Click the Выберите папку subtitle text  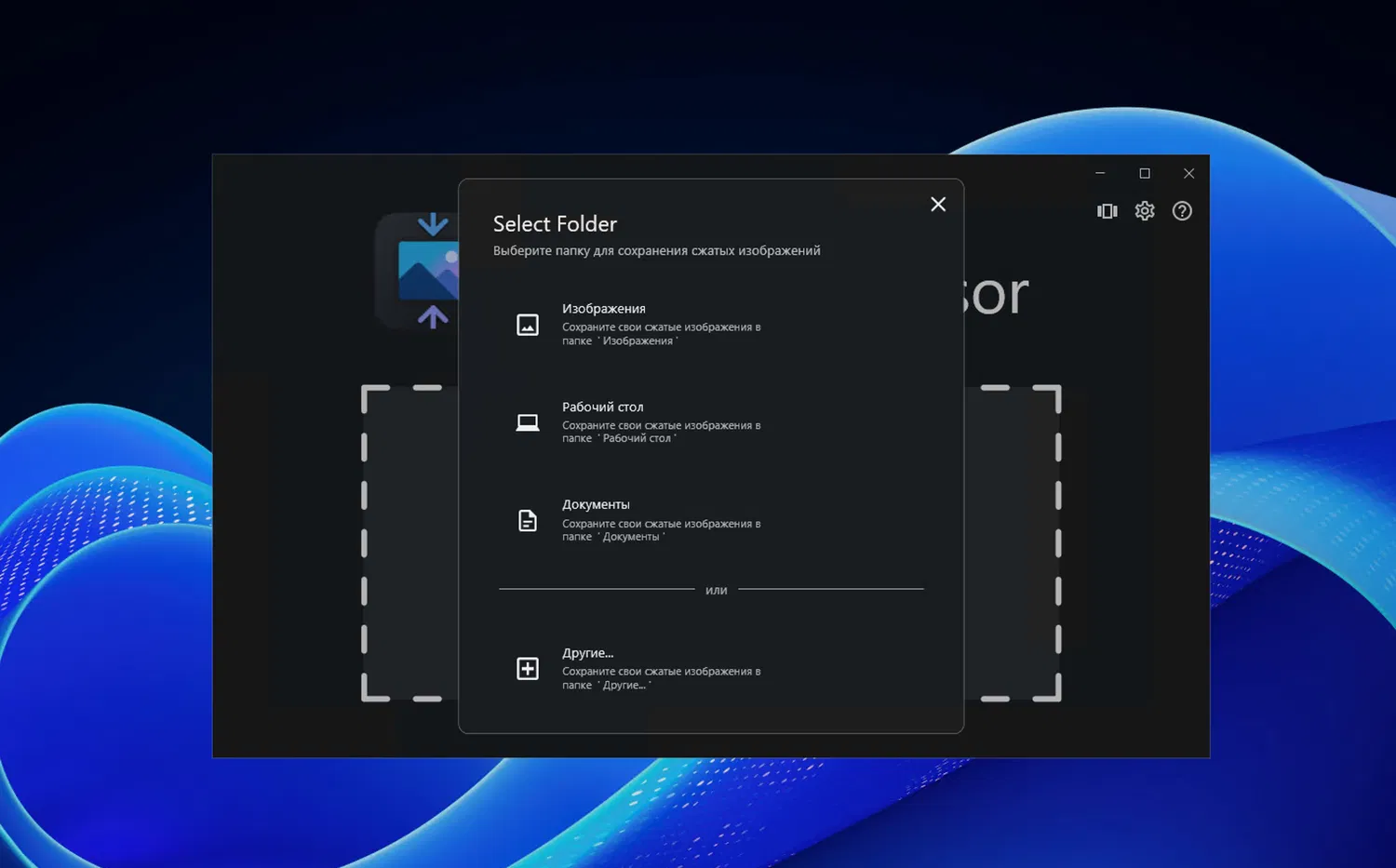[657, 250]
